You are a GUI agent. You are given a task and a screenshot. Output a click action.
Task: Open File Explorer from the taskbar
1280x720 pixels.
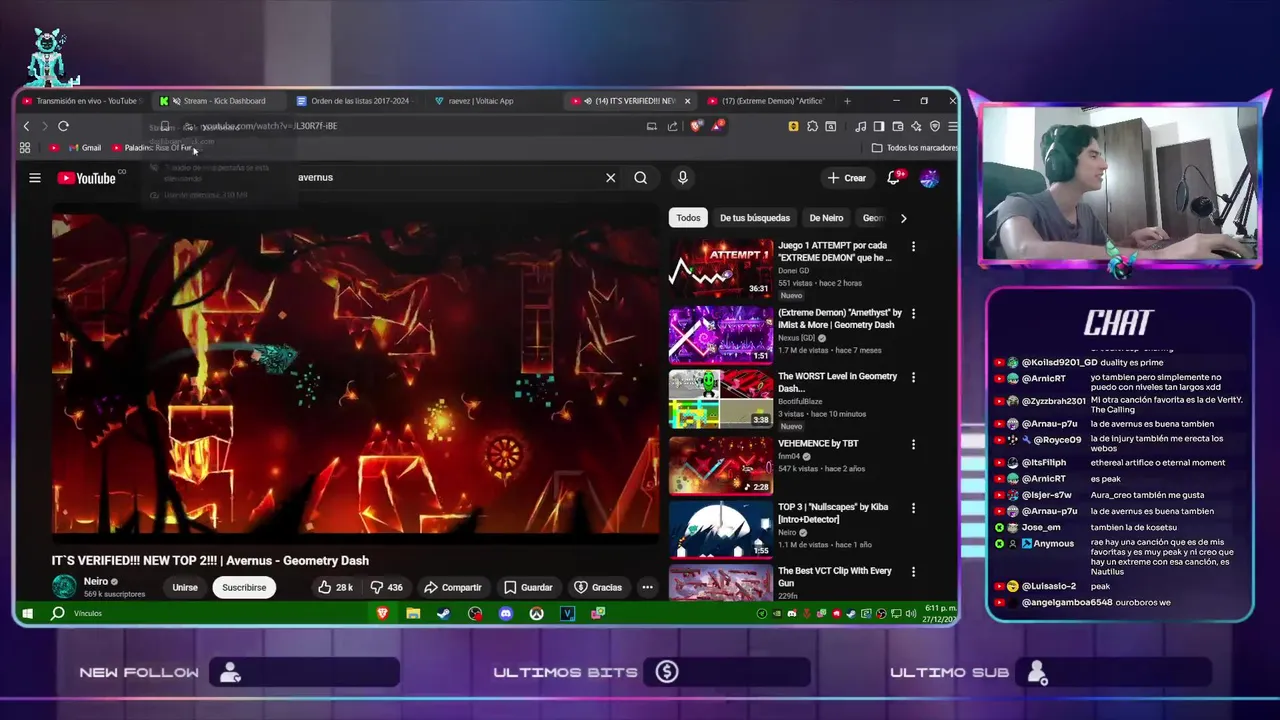pyautogui.click(x=413, y=613)
